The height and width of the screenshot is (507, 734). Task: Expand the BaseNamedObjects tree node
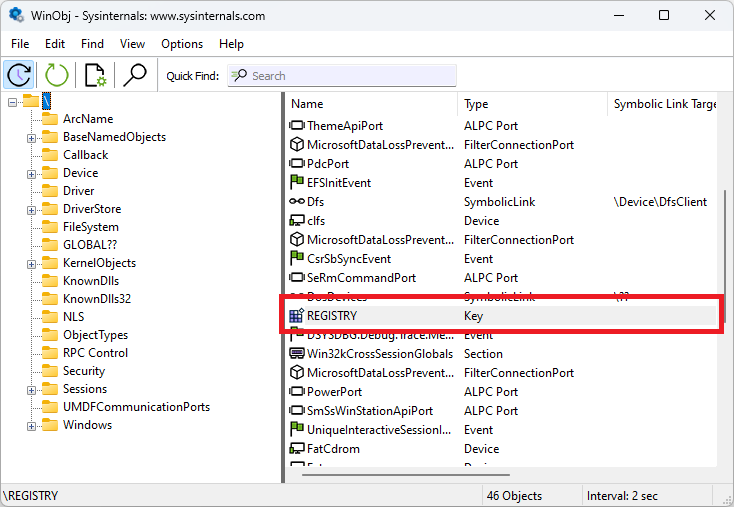(x=31, y=137)
